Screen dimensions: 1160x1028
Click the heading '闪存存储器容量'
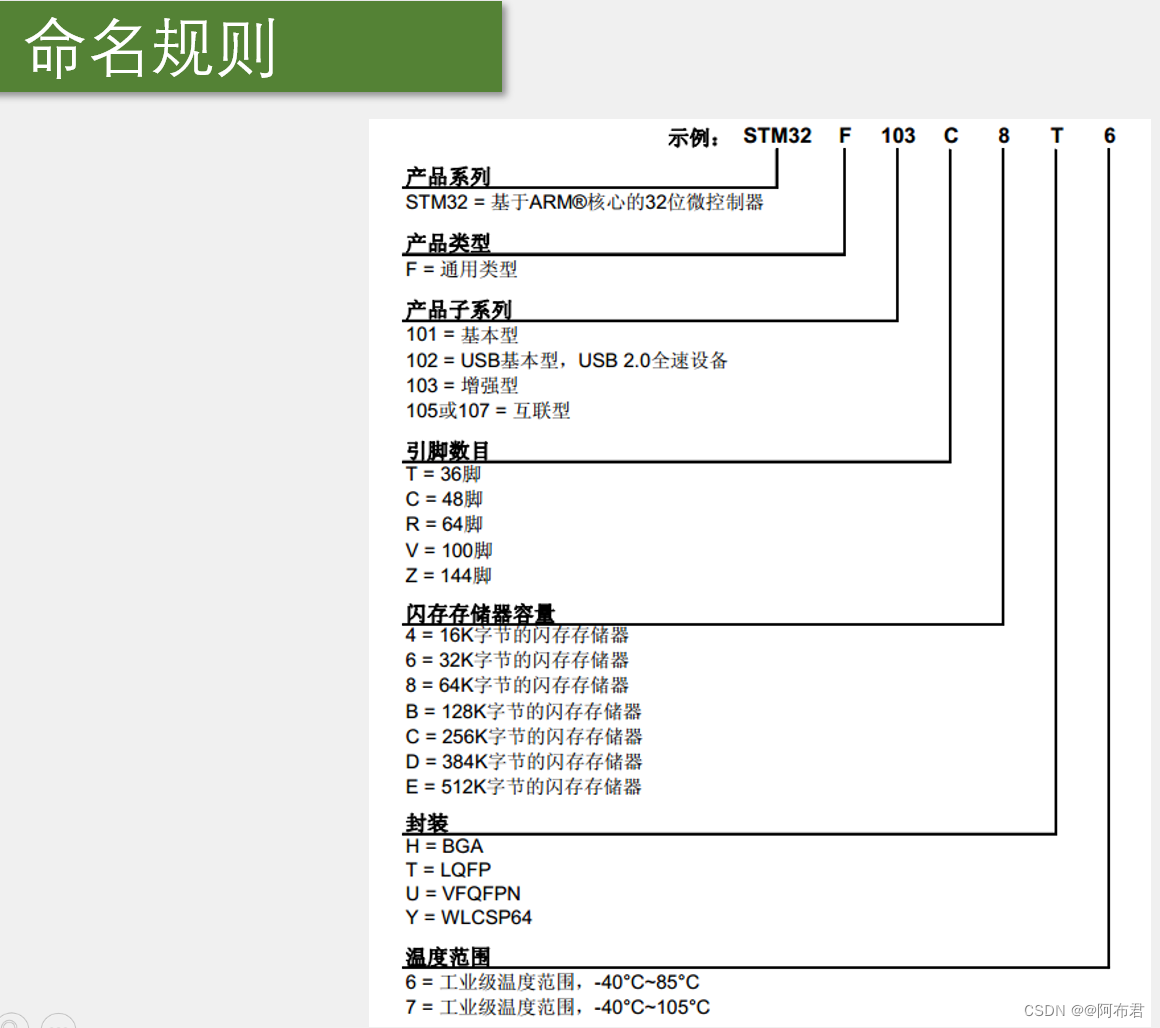[x=479, y=613]
